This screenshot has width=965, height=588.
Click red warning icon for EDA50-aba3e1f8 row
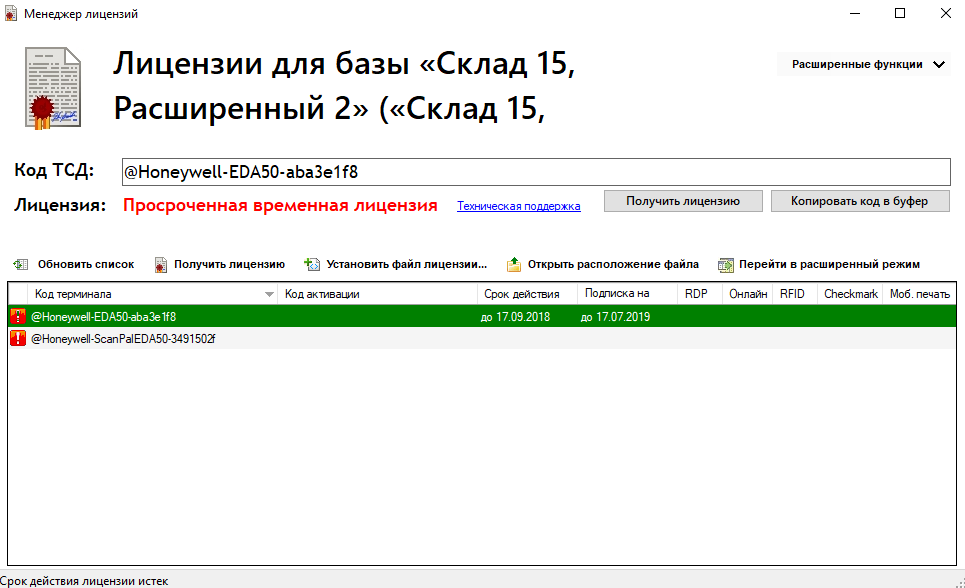[18, 316]
